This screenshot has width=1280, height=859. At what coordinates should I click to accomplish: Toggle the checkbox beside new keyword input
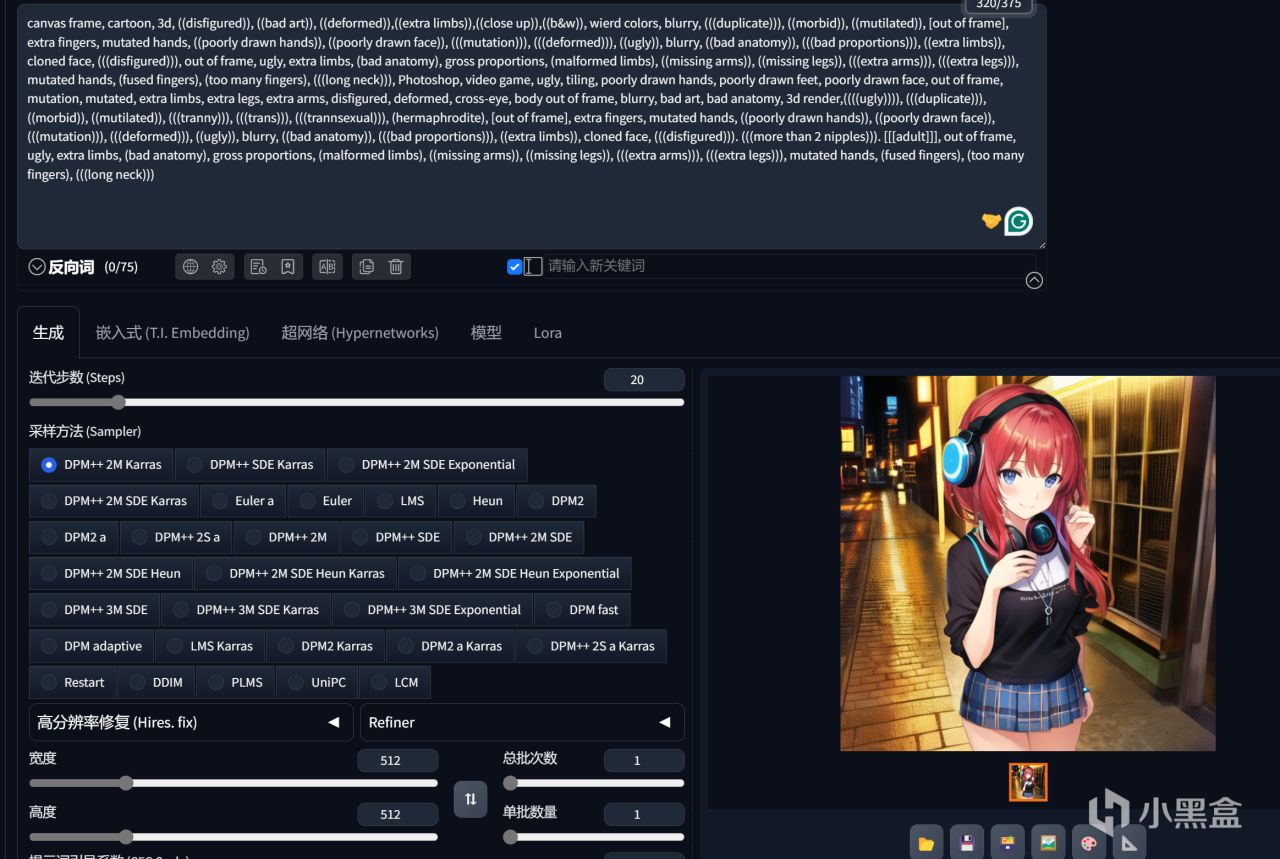tap(515, 267)
